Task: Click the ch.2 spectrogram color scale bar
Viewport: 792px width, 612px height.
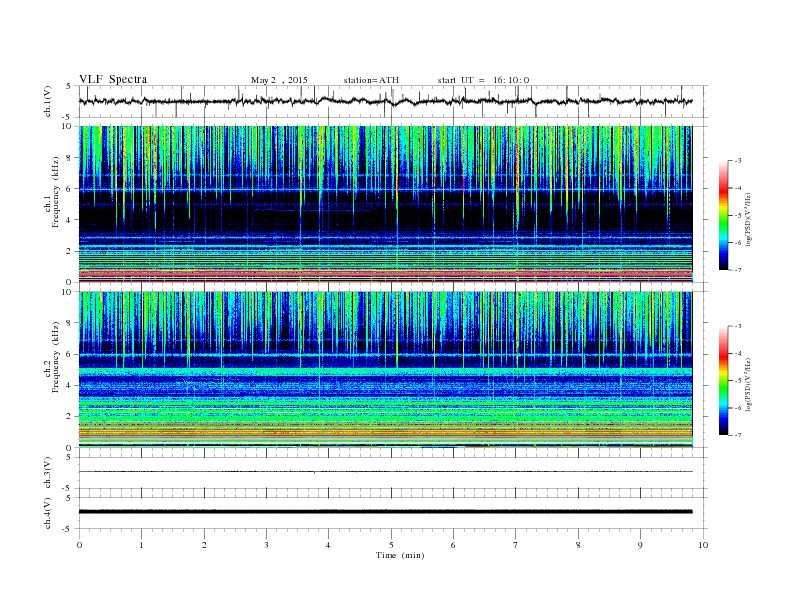Action: 723,380
